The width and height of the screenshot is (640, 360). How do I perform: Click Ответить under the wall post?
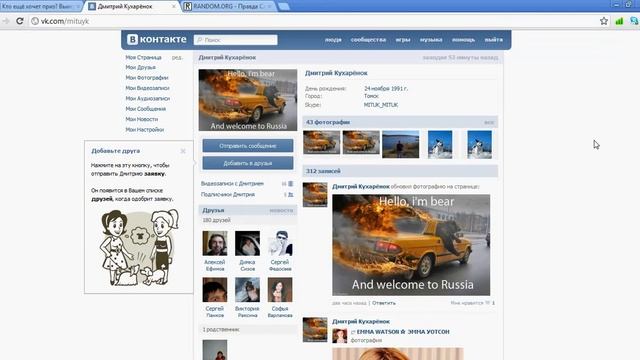click(x=384, y=303)
